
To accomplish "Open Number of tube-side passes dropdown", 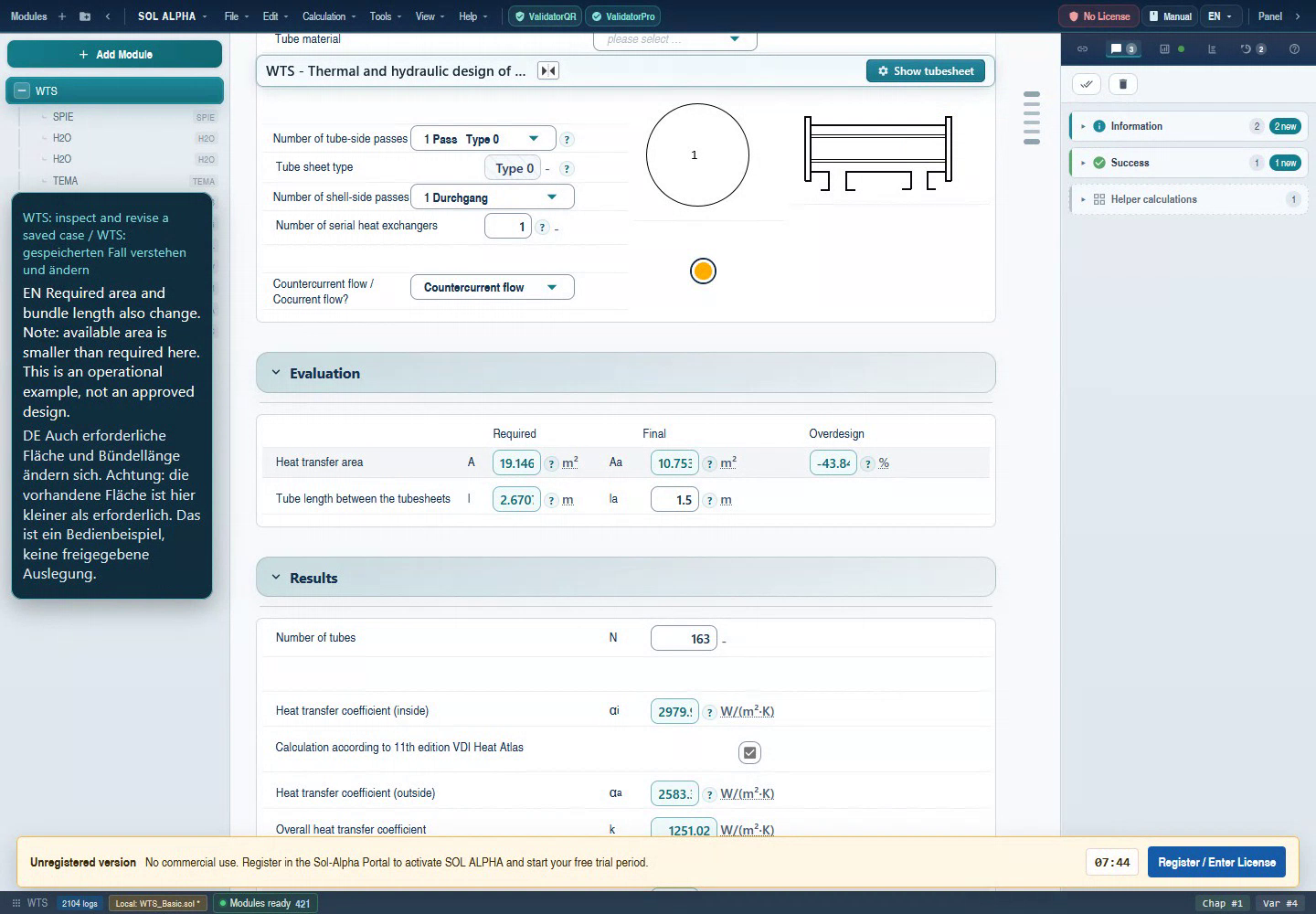I will (x=483, y=139).
